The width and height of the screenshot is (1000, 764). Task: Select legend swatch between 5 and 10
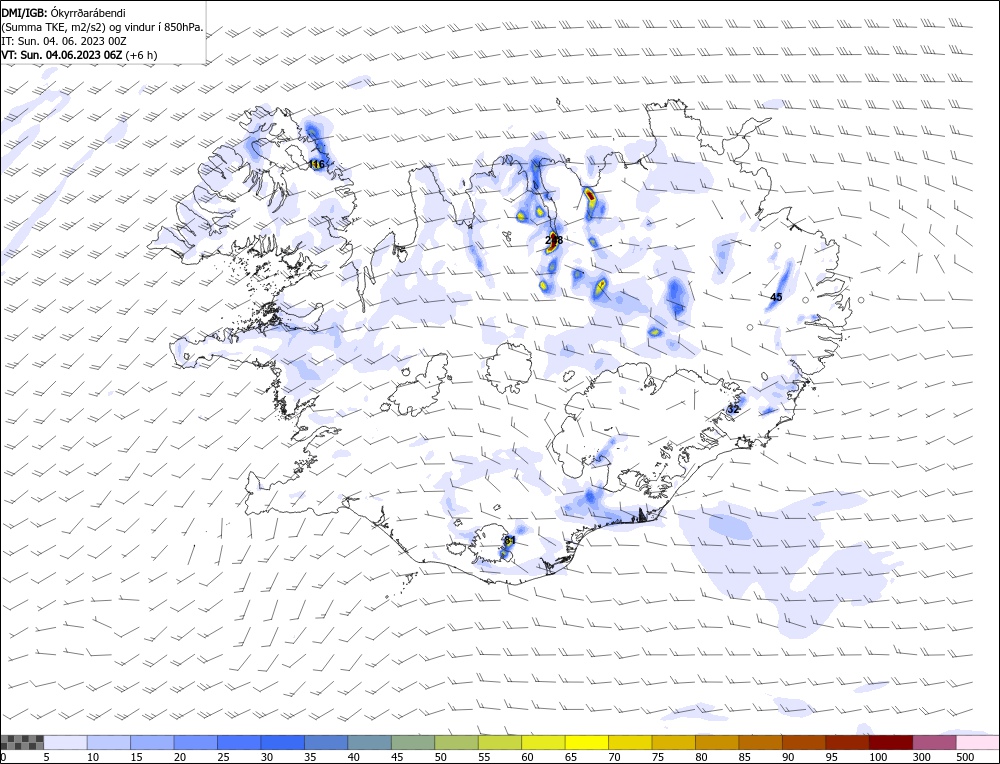66,742
